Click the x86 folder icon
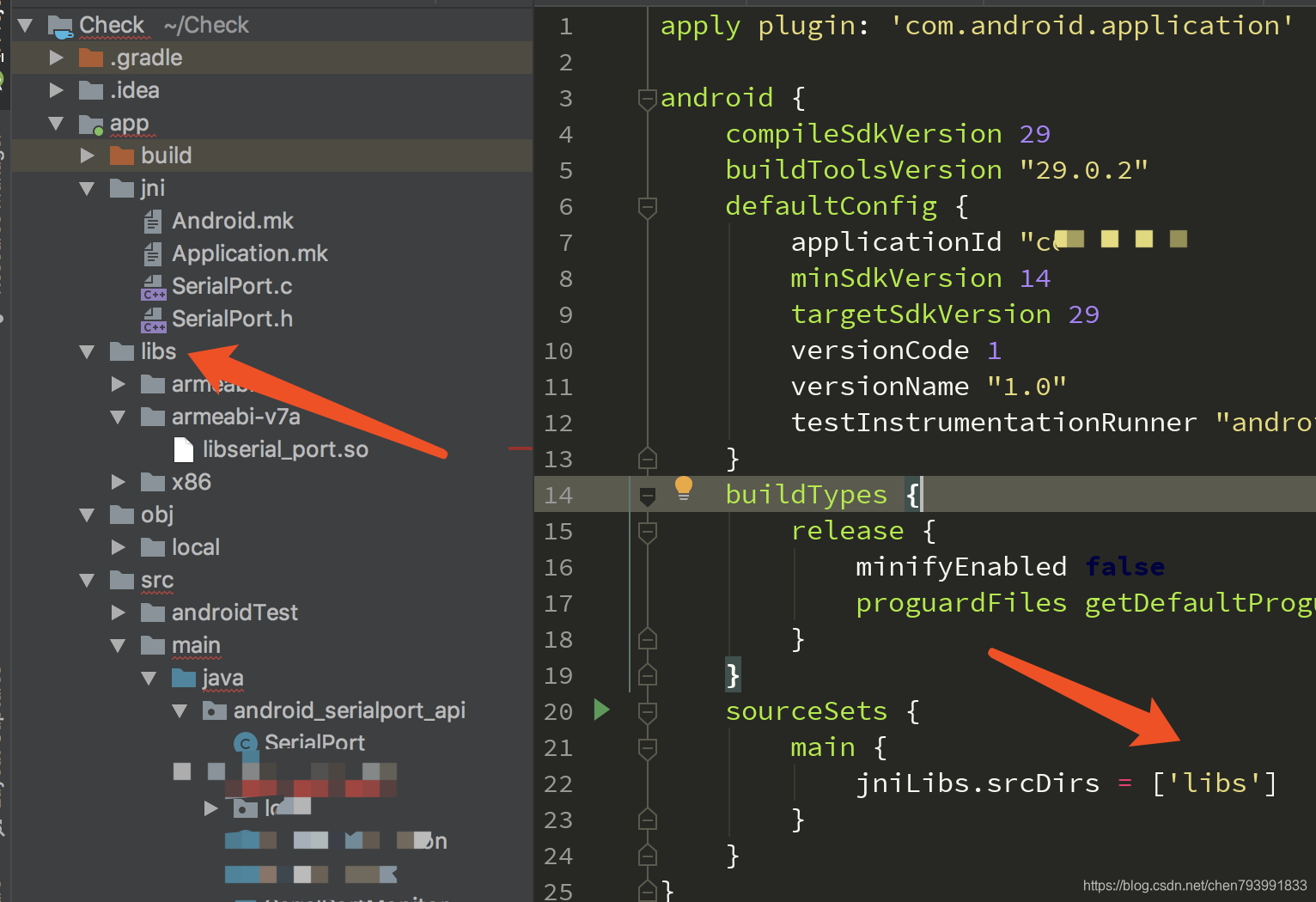Viewport: 1316px width, 902px height. point(153,482)
